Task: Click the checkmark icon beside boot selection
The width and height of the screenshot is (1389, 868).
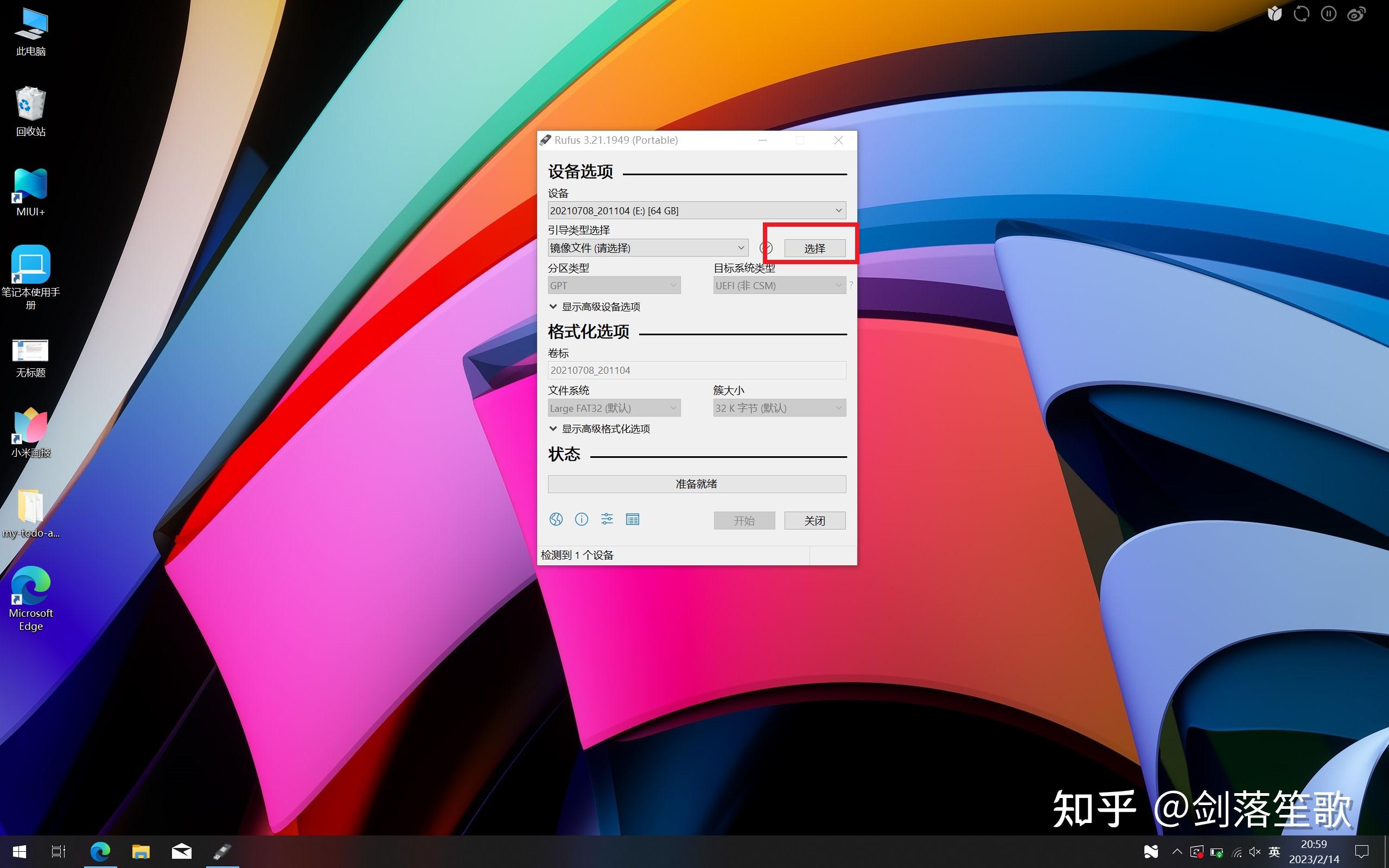Action: [x=766, y=248]
